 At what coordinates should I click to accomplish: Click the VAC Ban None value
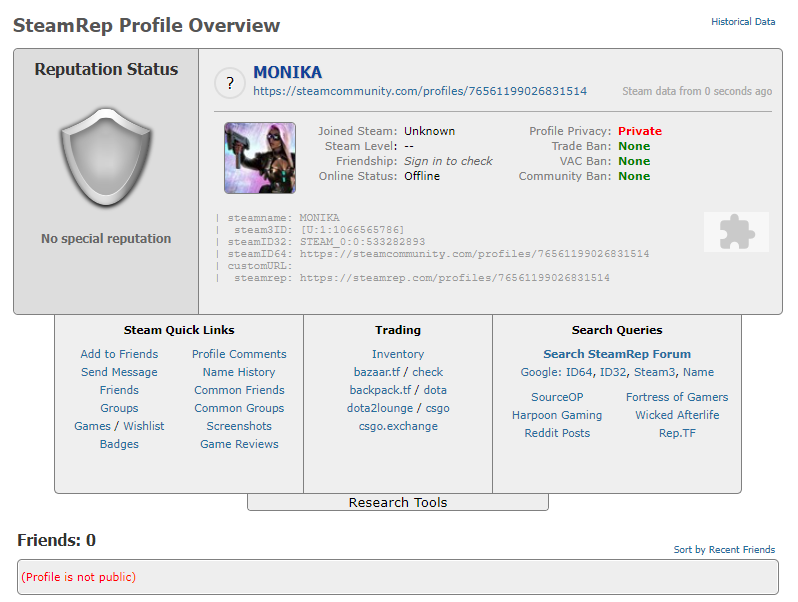coord(634,161)
